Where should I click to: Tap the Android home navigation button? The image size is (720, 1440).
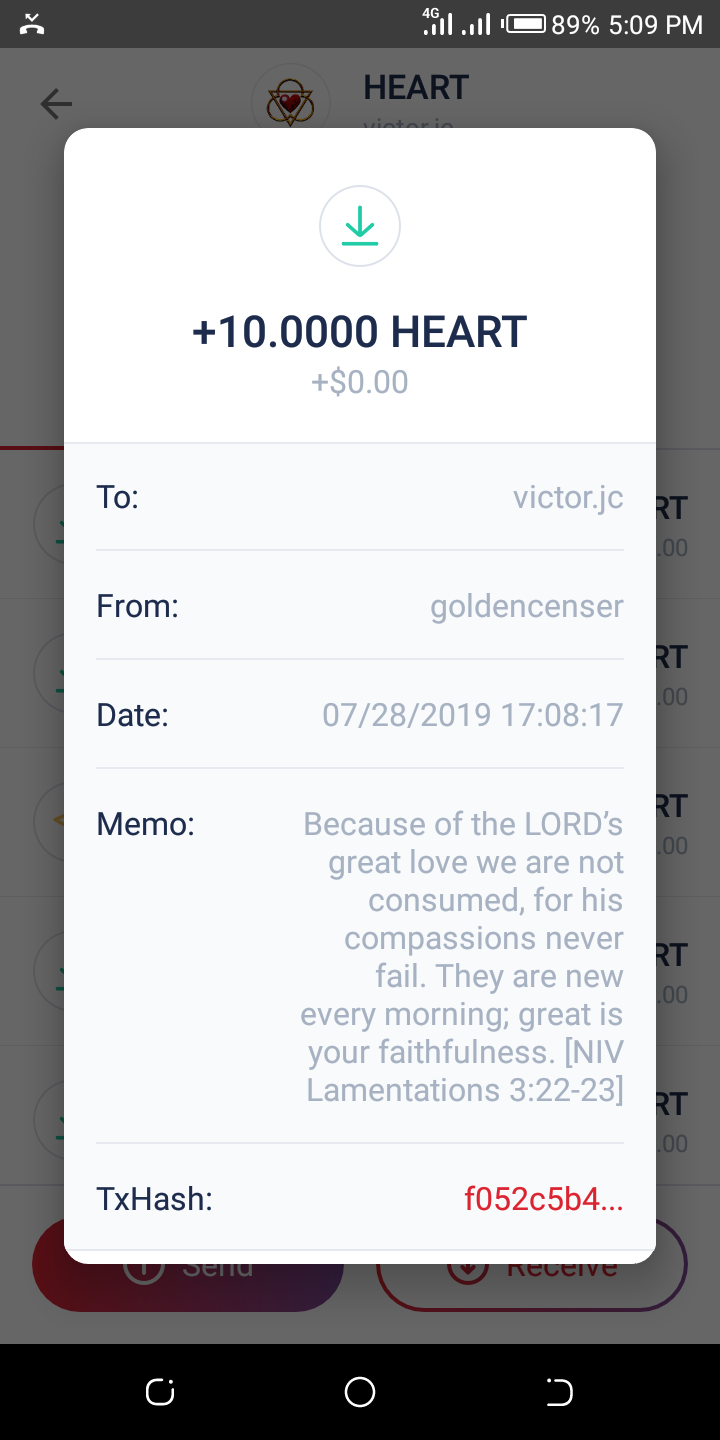click(360, 1391)
